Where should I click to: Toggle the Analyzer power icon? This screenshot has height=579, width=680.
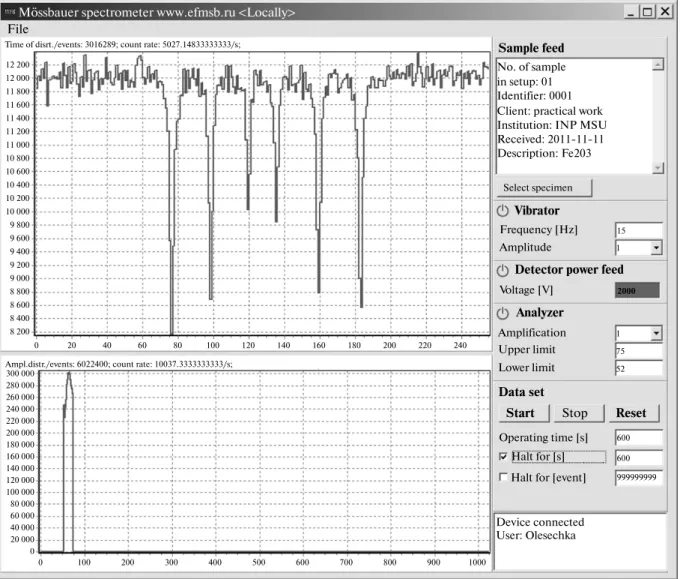pos(503,313)
